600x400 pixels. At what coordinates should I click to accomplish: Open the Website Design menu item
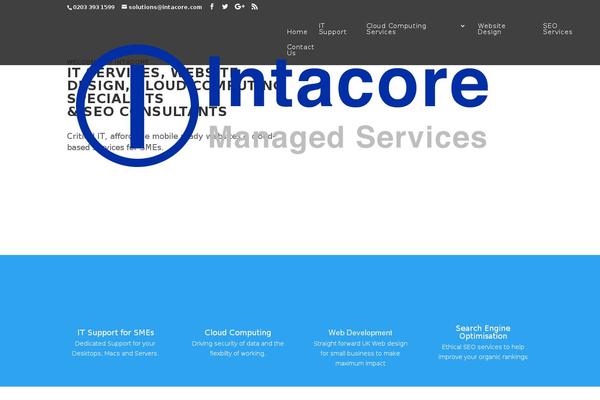[491, 29]
